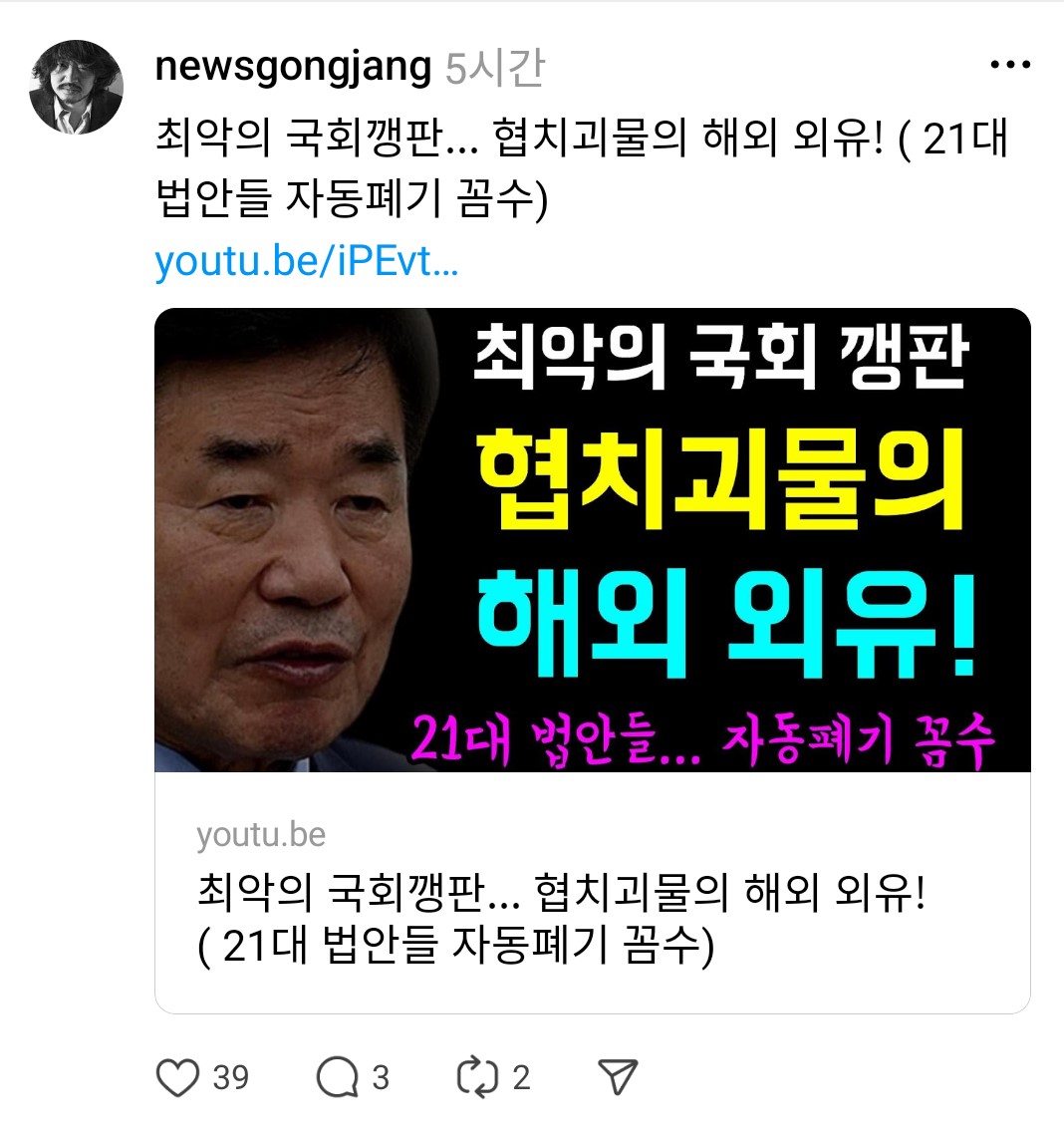This screenshot has height=1138, width=1064.
Task: Open the YouTube video preview thumbnail
Action: [592, 540]
